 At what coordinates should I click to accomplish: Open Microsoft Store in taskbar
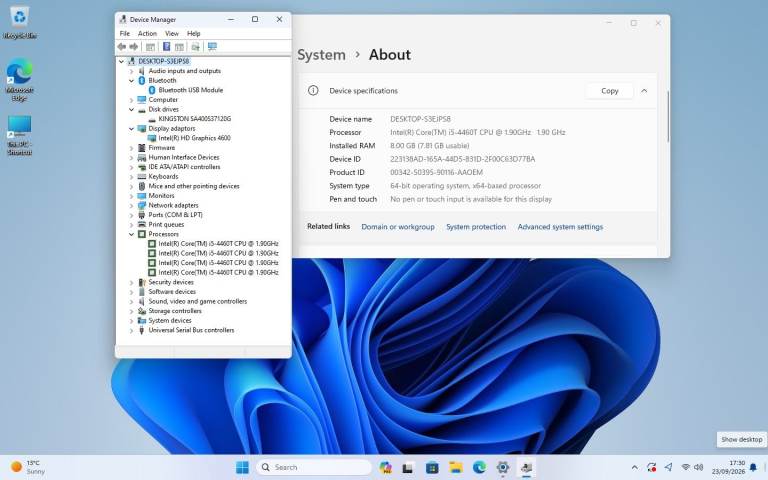[x=432, y=468]
